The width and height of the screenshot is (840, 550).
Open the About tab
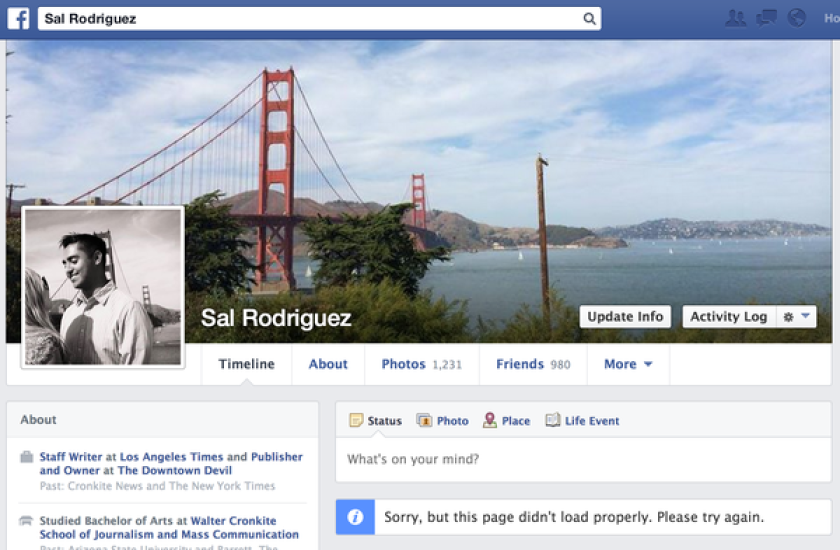(x=328, y=364)
